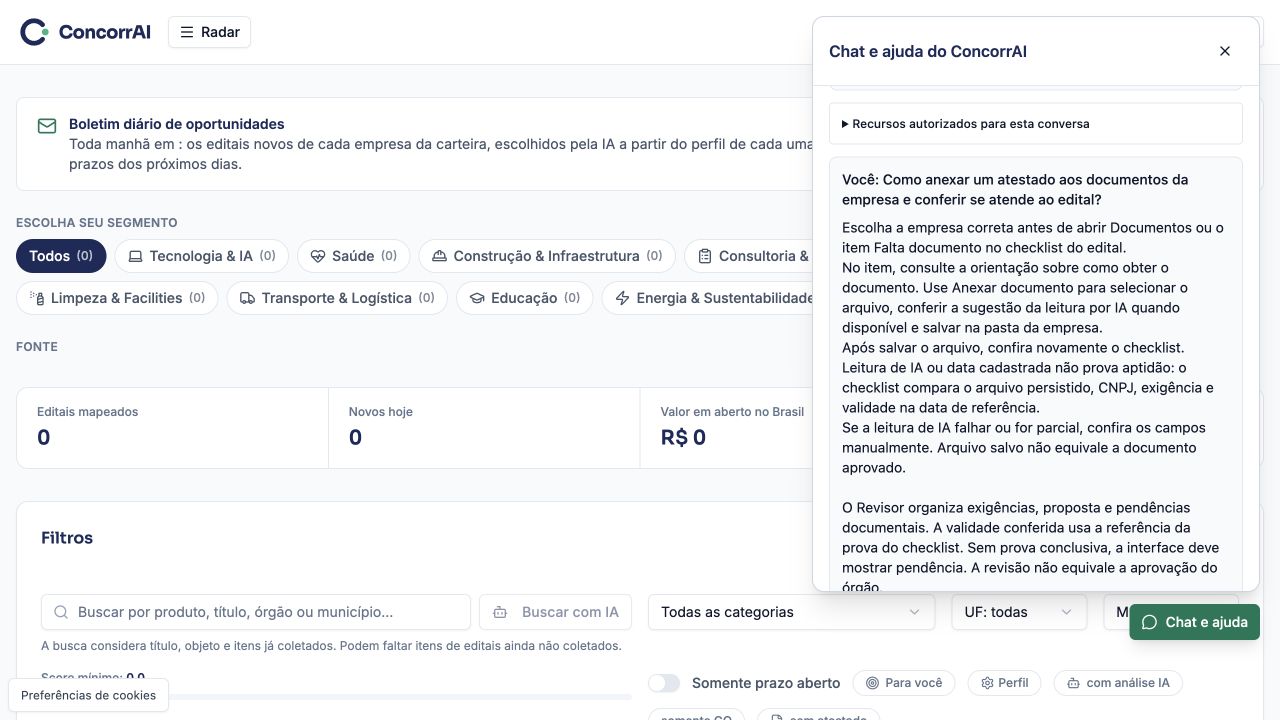Toggle the Para você filter chip
This screenshot has height=720, width=1280.
[904, 683]
